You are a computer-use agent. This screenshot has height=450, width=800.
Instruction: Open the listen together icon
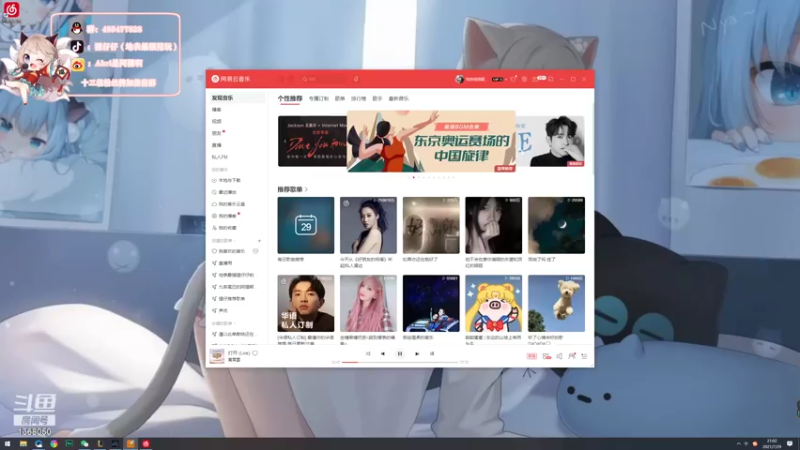point(571,356)
